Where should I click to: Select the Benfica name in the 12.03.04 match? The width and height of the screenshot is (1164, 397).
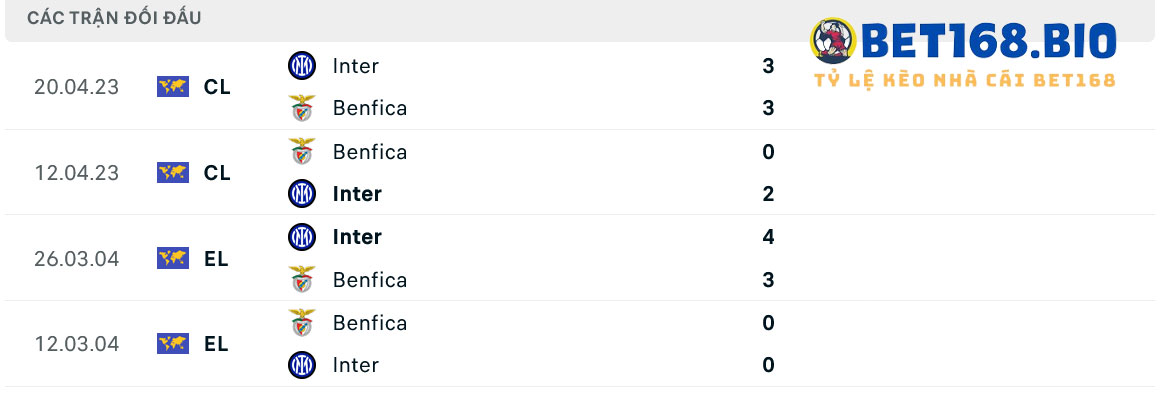pyautogui.click(x=370, y=323)
